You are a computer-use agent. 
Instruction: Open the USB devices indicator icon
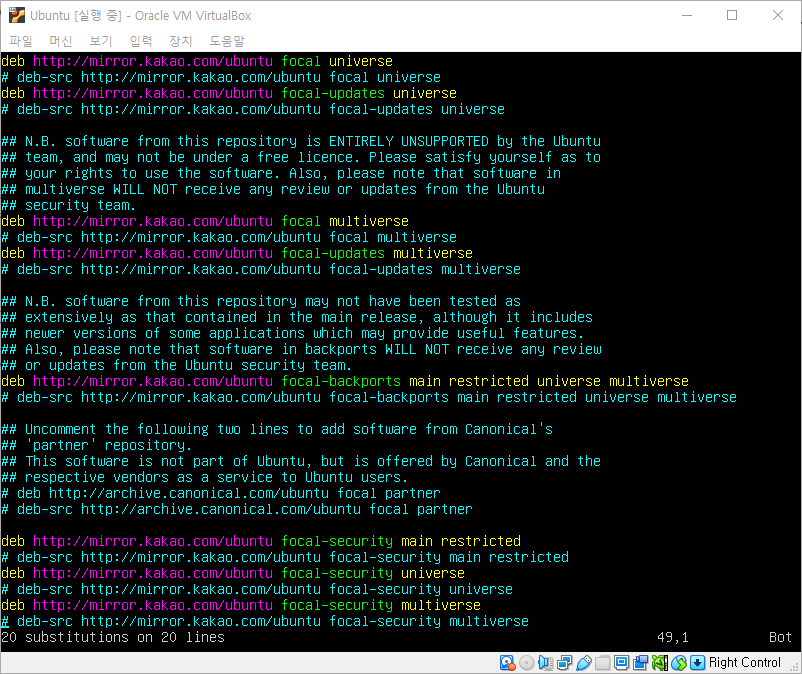pyautogui.click(x=584, y=663)
